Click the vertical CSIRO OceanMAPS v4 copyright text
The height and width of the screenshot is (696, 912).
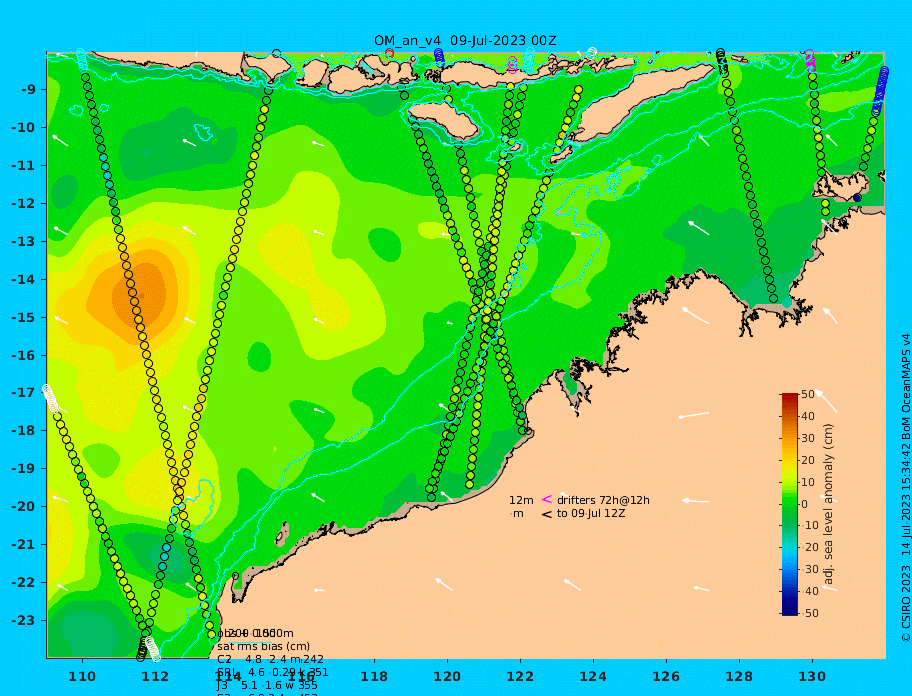(x=906, y=488)
